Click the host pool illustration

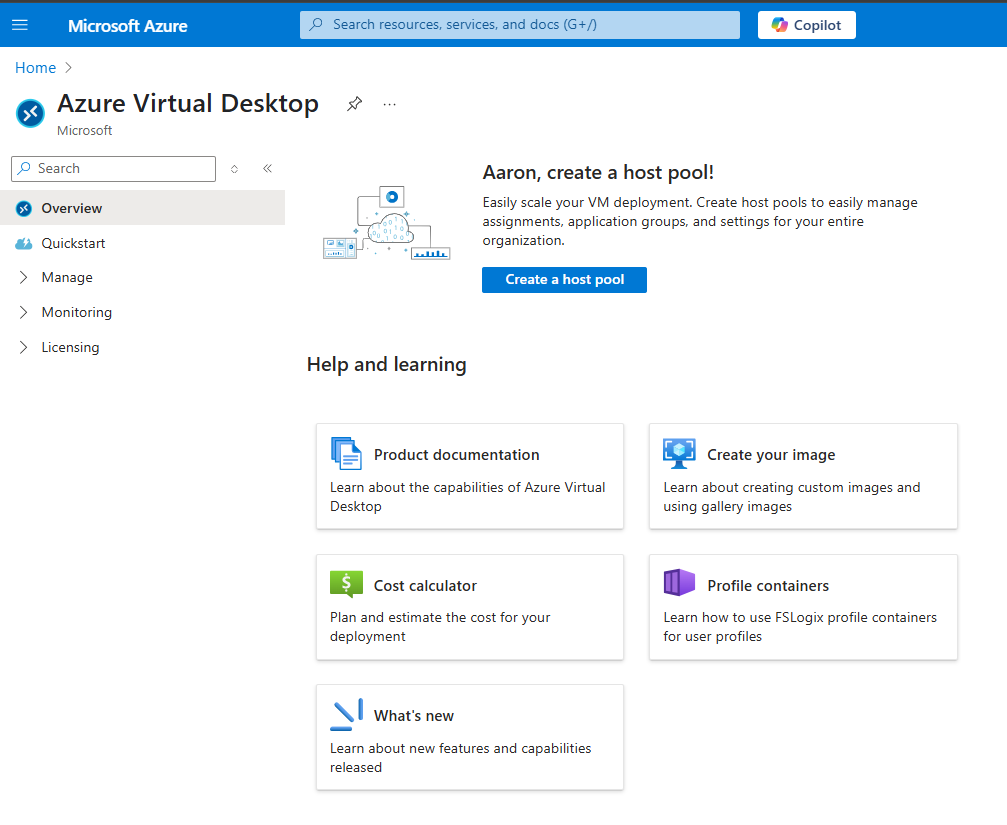click(x=387, y=223)
